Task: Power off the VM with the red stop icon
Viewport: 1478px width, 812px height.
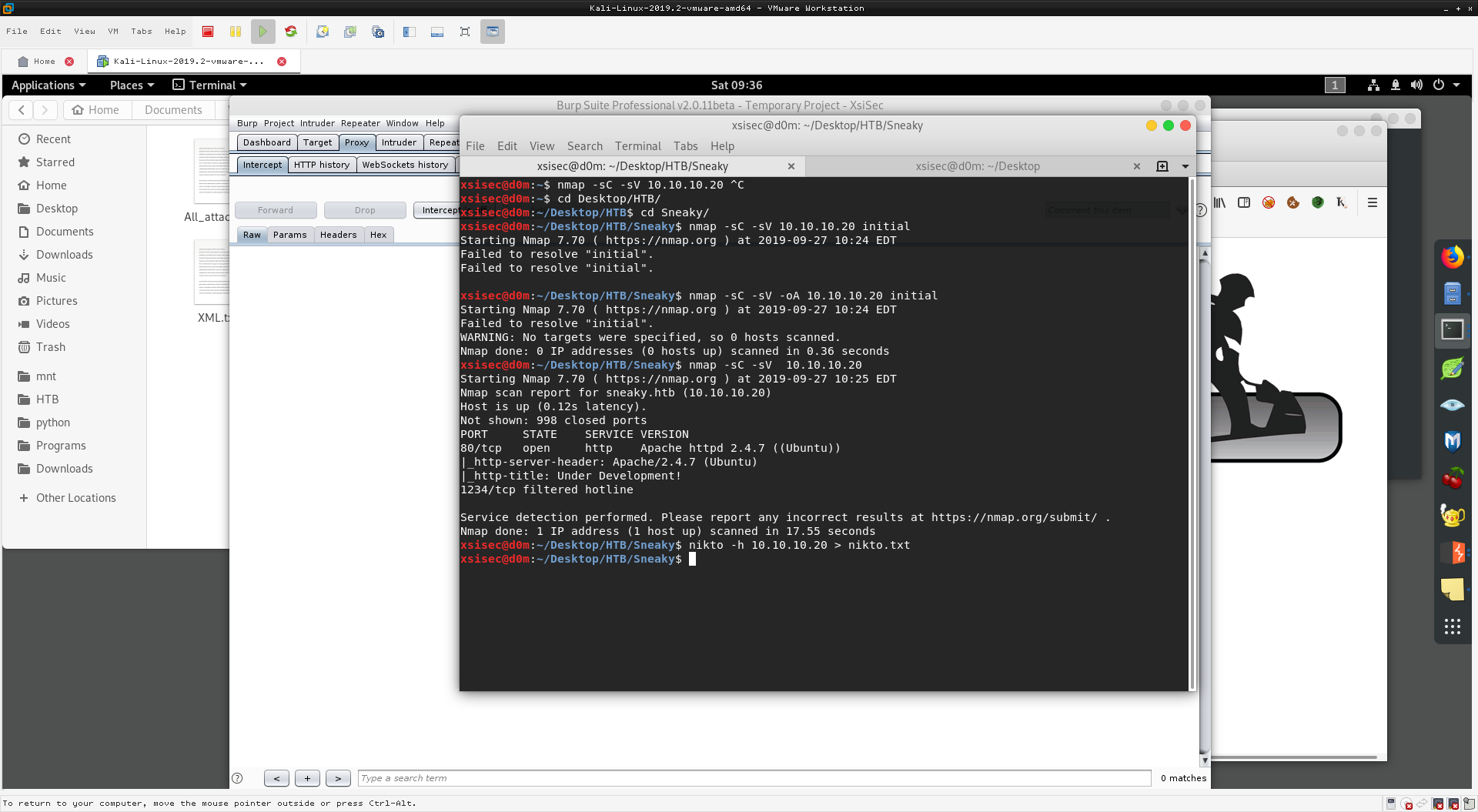Action: click(208, 32)
